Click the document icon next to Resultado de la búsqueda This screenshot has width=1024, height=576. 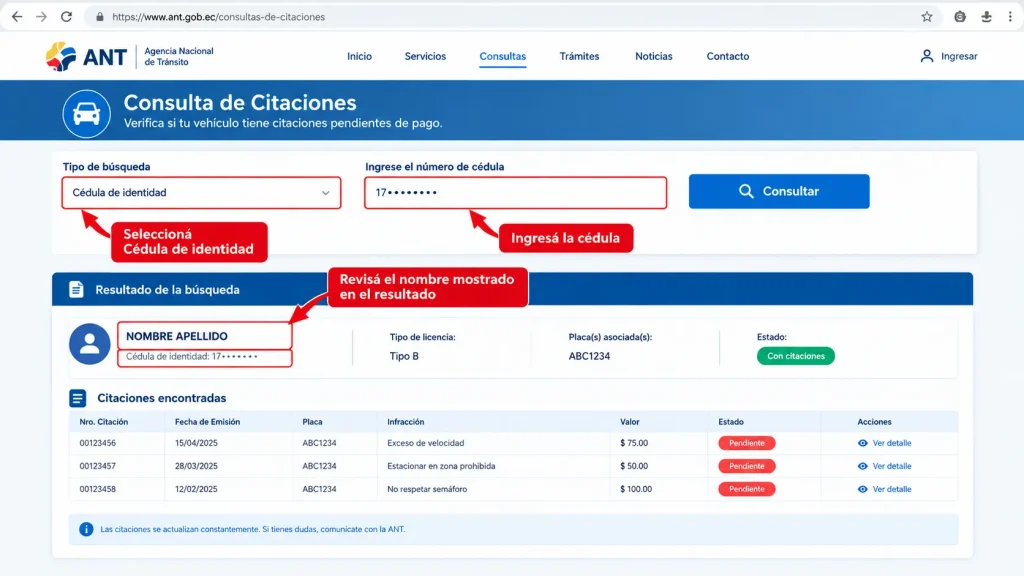point(76,289)
